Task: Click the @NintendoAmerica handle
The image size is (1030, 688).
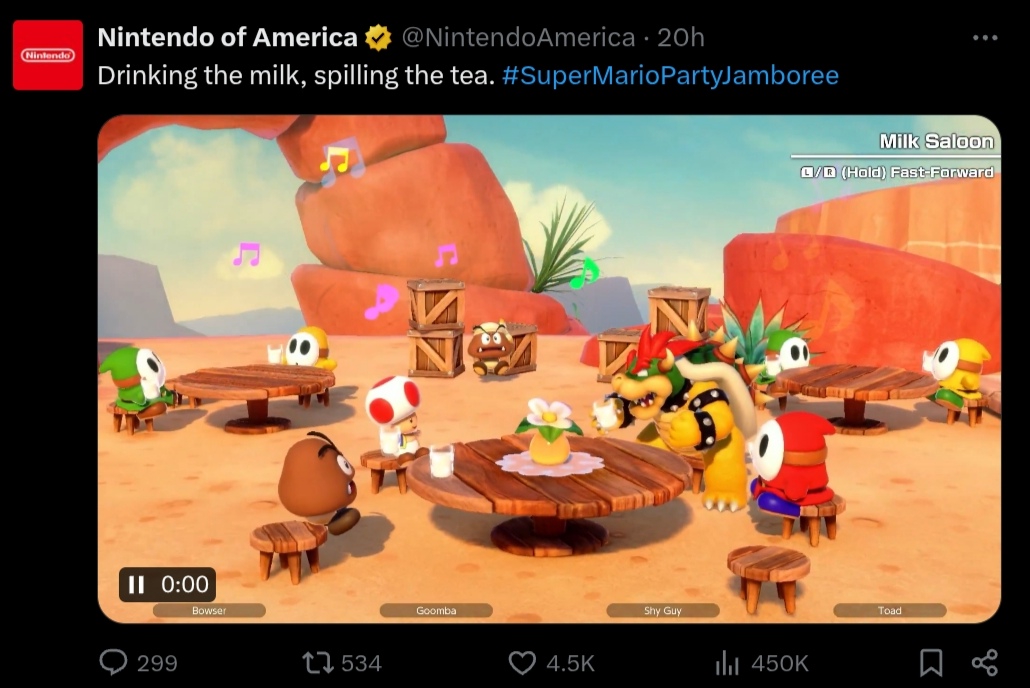Action: pos(518,37)
